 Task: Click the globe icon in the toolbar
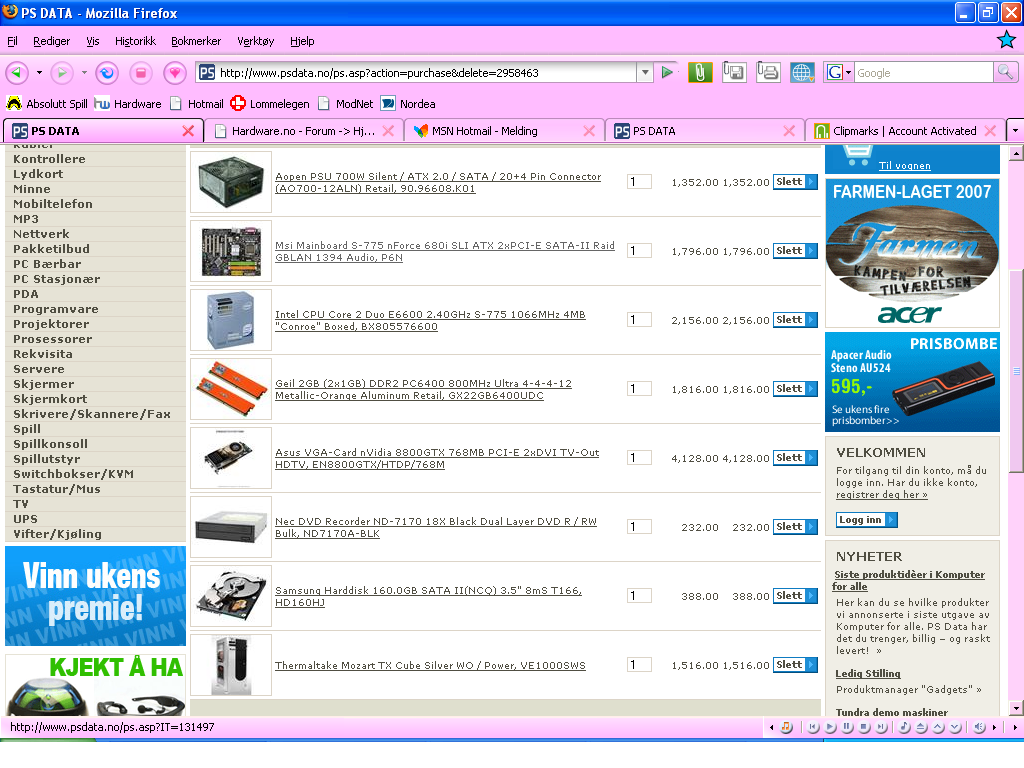[x=802, y=72]
